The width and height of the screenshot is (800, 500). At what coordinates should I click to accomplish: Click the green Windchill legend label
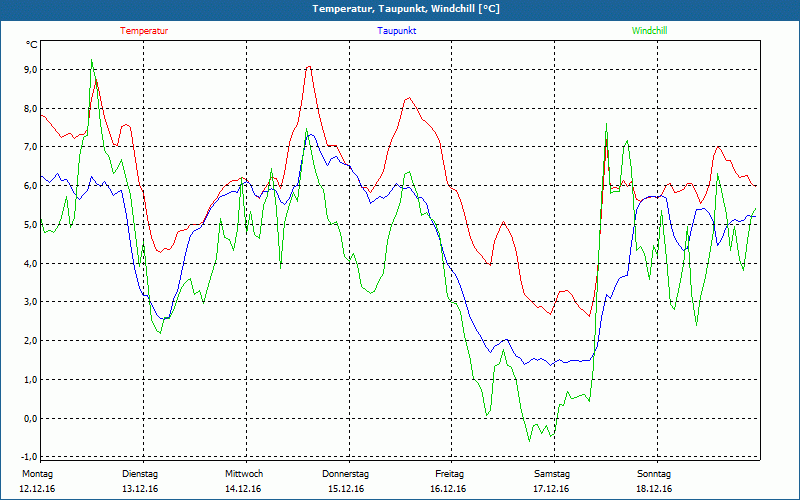click(x=649, y=31)
